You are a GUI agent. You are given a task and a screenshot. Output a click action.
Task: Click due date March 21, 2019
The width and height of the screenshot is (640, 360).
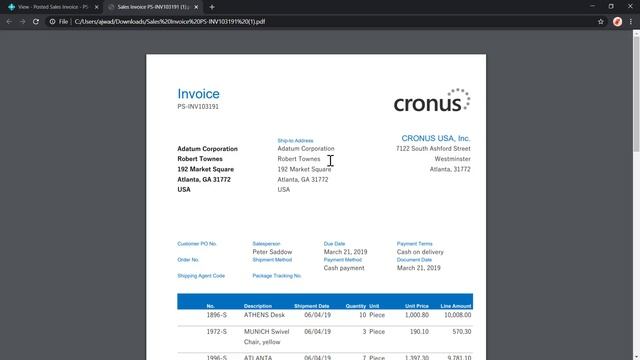coord(345,252)
